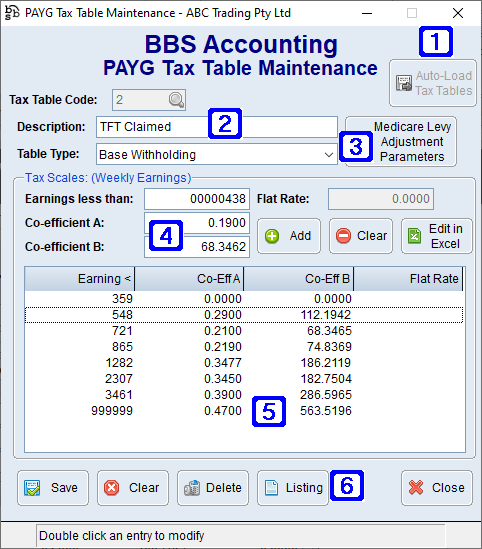Click the Co-Eff A value 0.2190
This screenshot has height=549, width=482.
click(223, 347)
